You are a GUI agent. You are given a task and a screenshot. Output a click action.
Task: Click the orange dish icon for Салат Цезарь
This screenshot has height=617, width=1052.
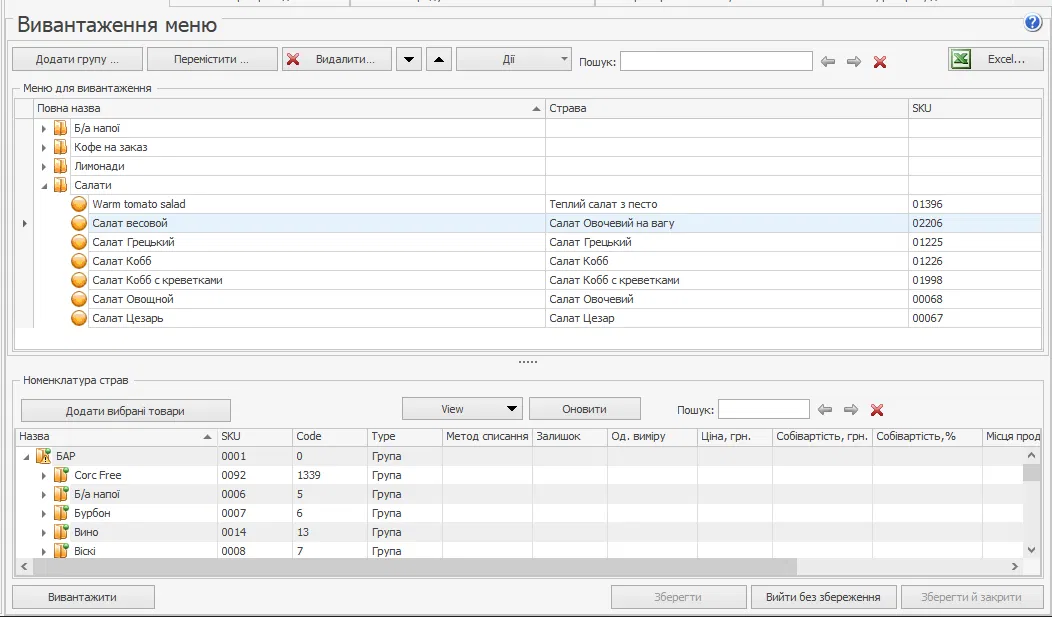click(79, 318)
